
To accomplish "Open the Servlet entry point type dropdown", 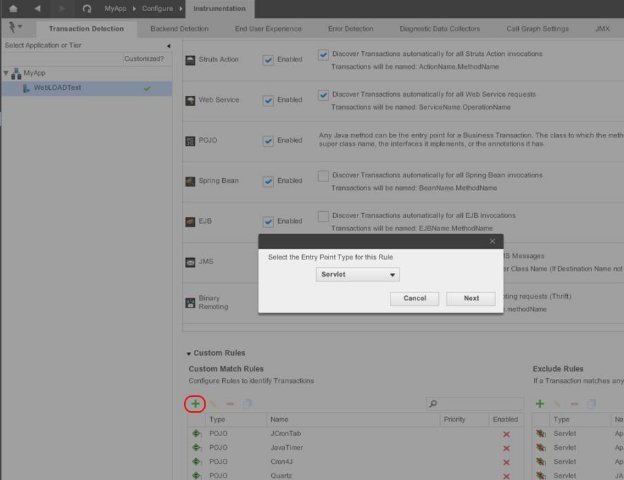I will [358, 274].
